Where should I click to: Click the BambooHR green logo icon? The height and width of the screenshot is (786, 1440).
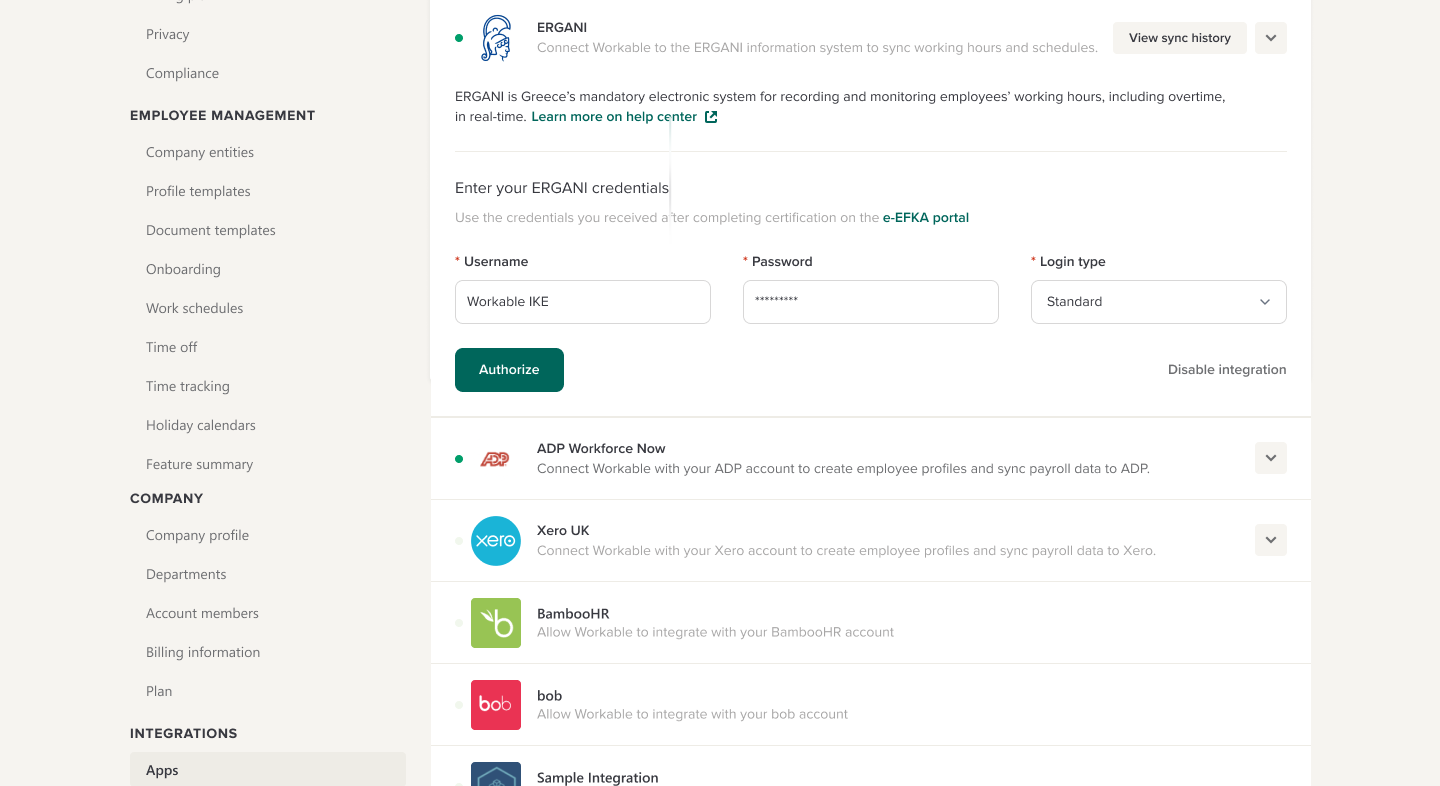click(496, 623)
